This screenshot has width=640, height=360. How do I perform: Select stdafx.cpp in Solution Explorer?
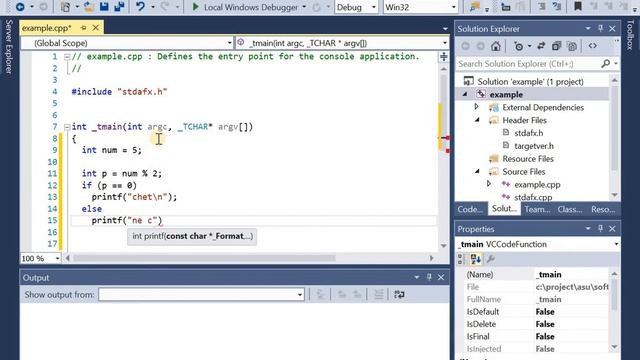533,197
